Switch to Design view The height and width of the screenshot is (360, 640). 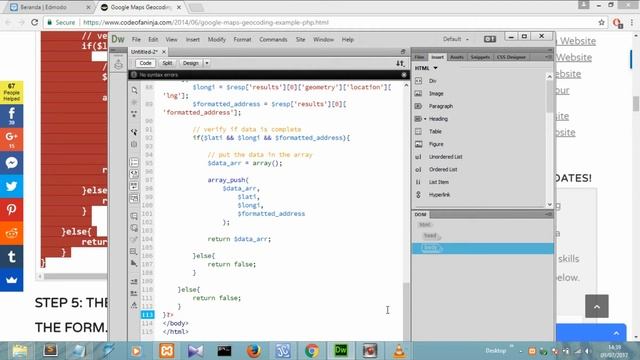point(190,63)
